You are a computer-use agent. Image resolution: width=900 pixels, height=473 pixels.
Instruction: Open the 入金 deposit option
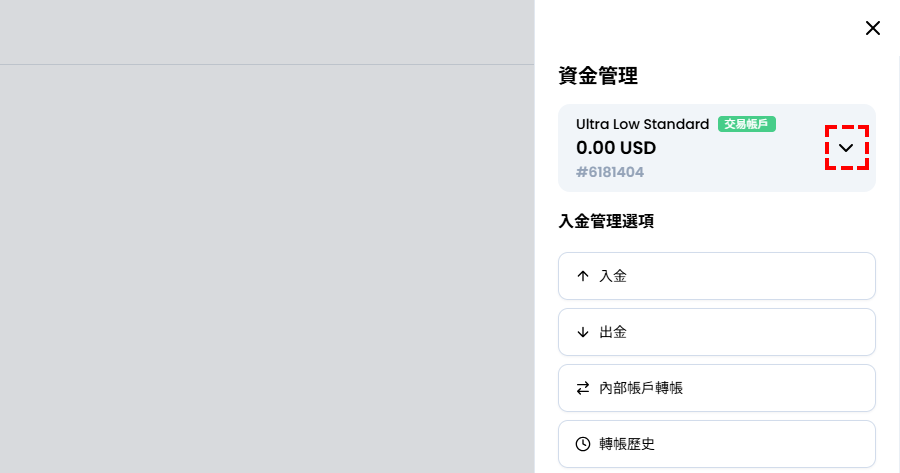[716, 276]
